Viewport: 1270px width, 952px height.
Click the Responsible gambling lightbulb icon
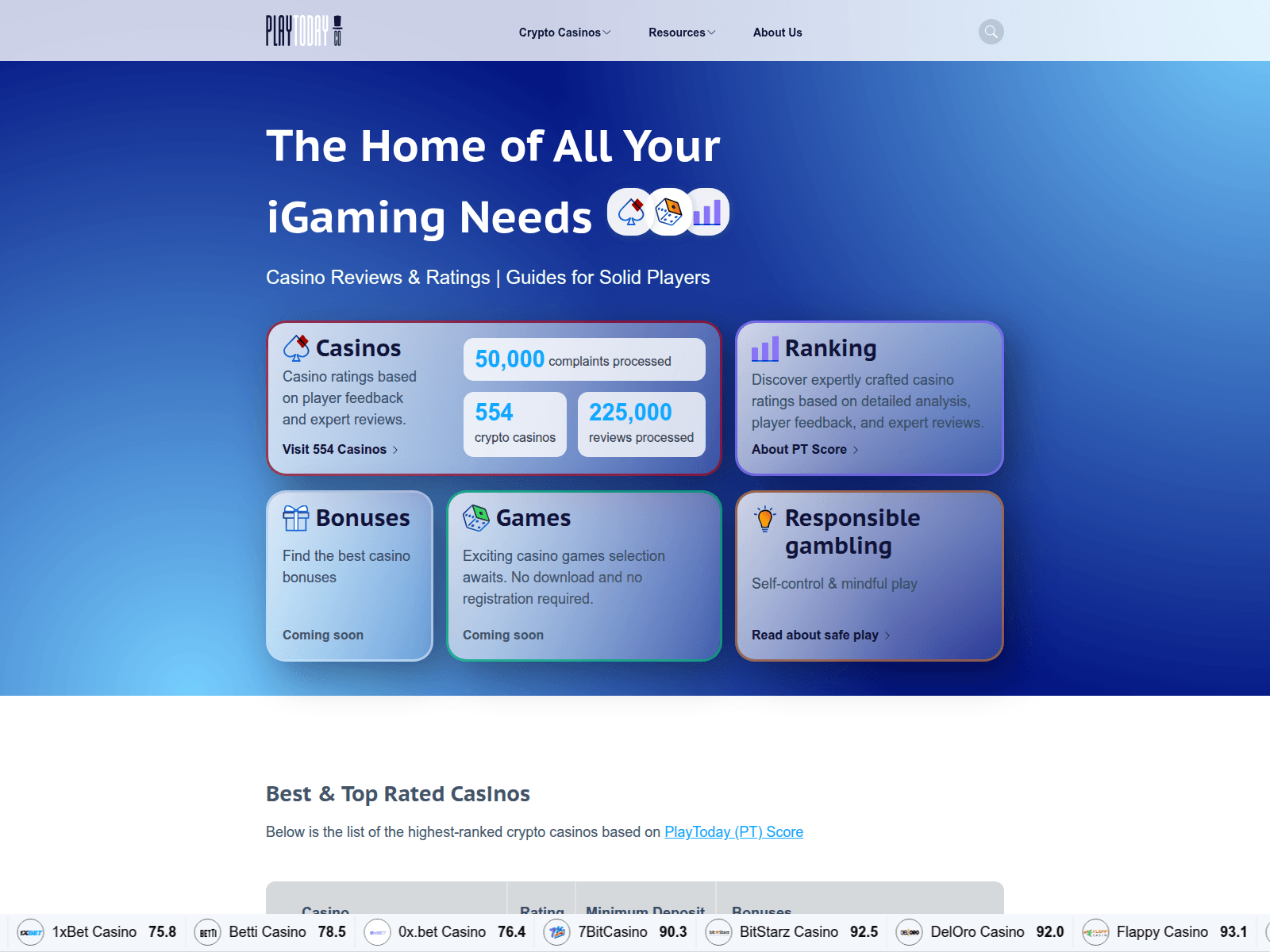tap(765, 519)
